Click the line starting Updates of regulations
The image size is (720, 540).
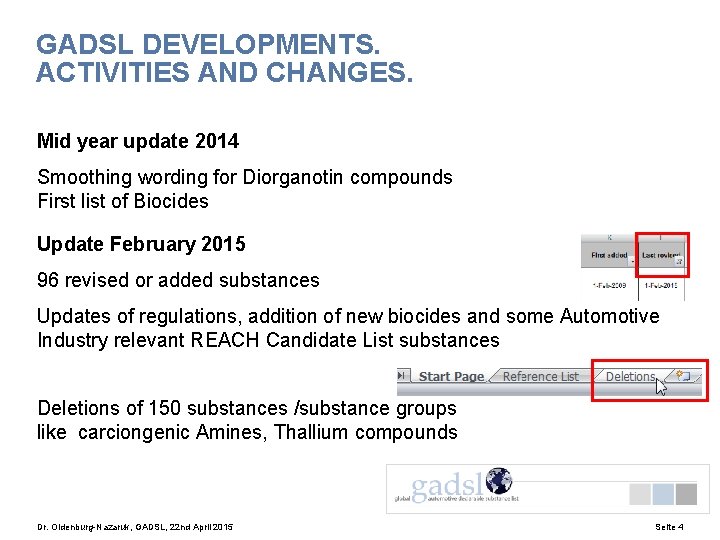tap(348, 316)
